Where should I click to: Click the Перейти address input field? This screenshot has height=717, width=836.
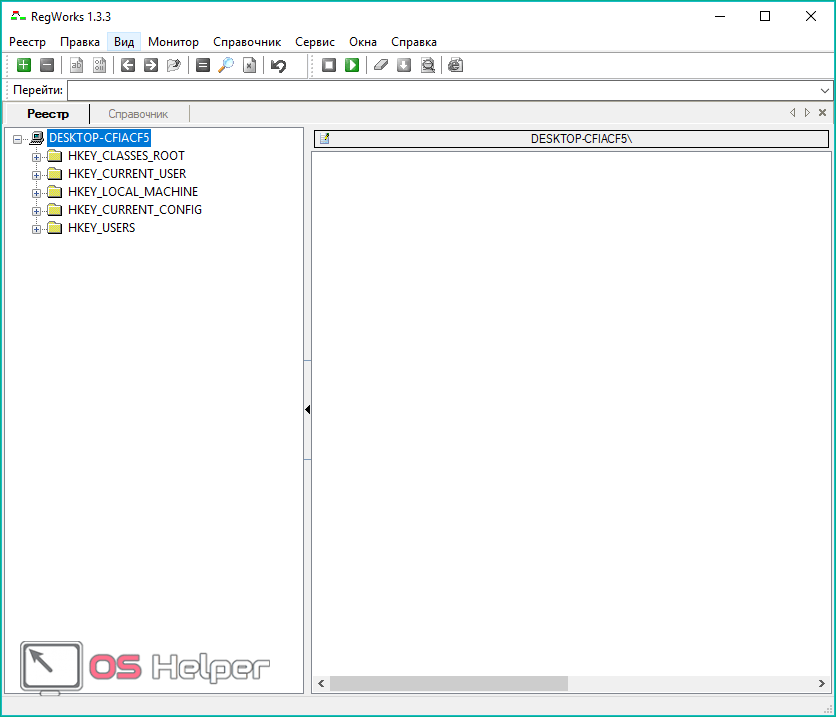[x=440, y=91]
